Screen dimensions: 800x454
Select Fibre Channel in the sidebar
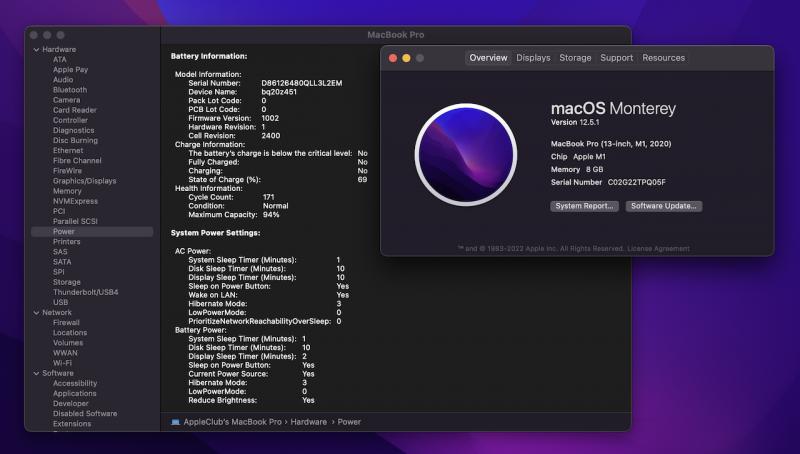77,161
